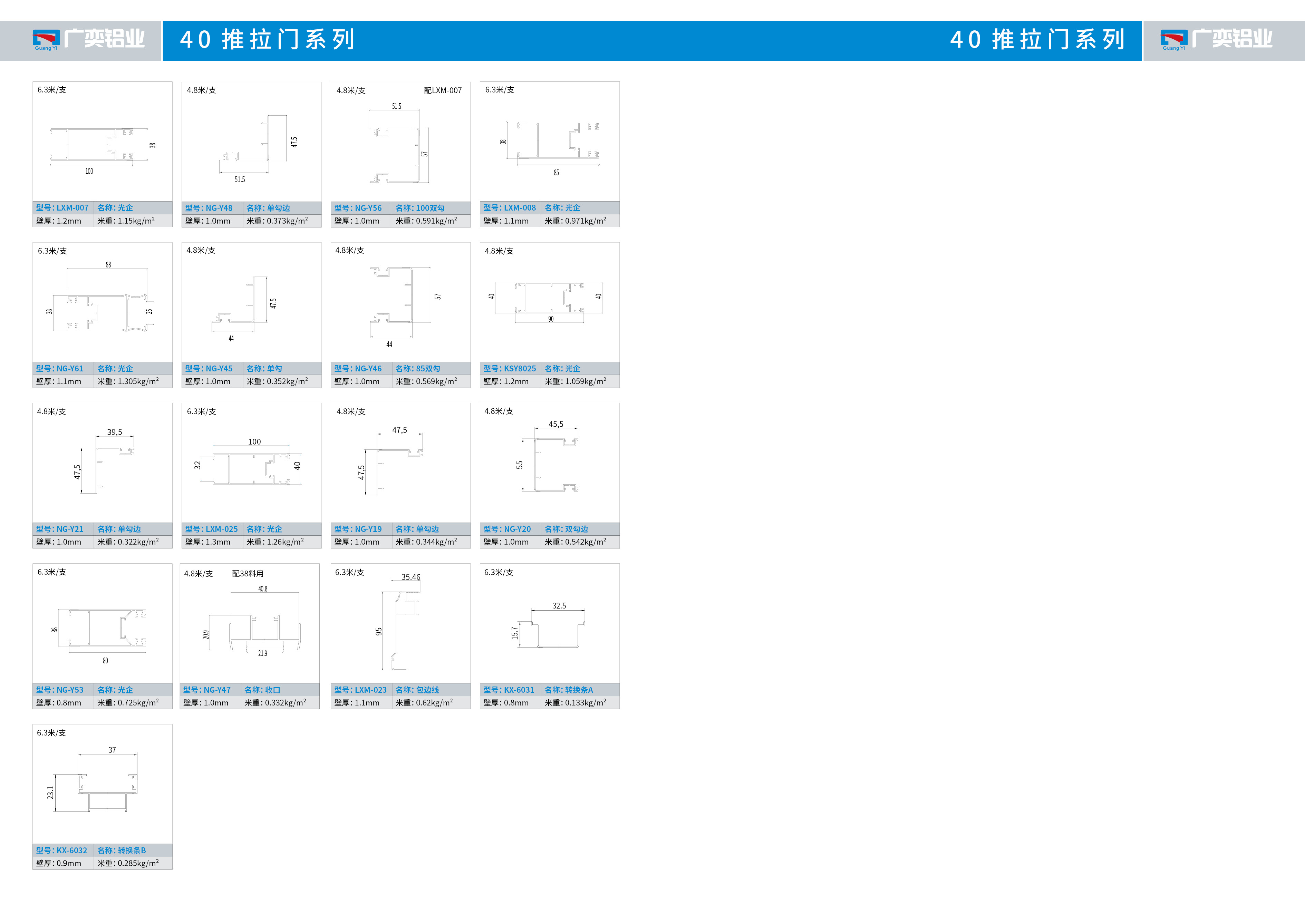Select the LXM-025 profile drawing
This screenshot has width=1305, height=924.
(x=248, y=461)
